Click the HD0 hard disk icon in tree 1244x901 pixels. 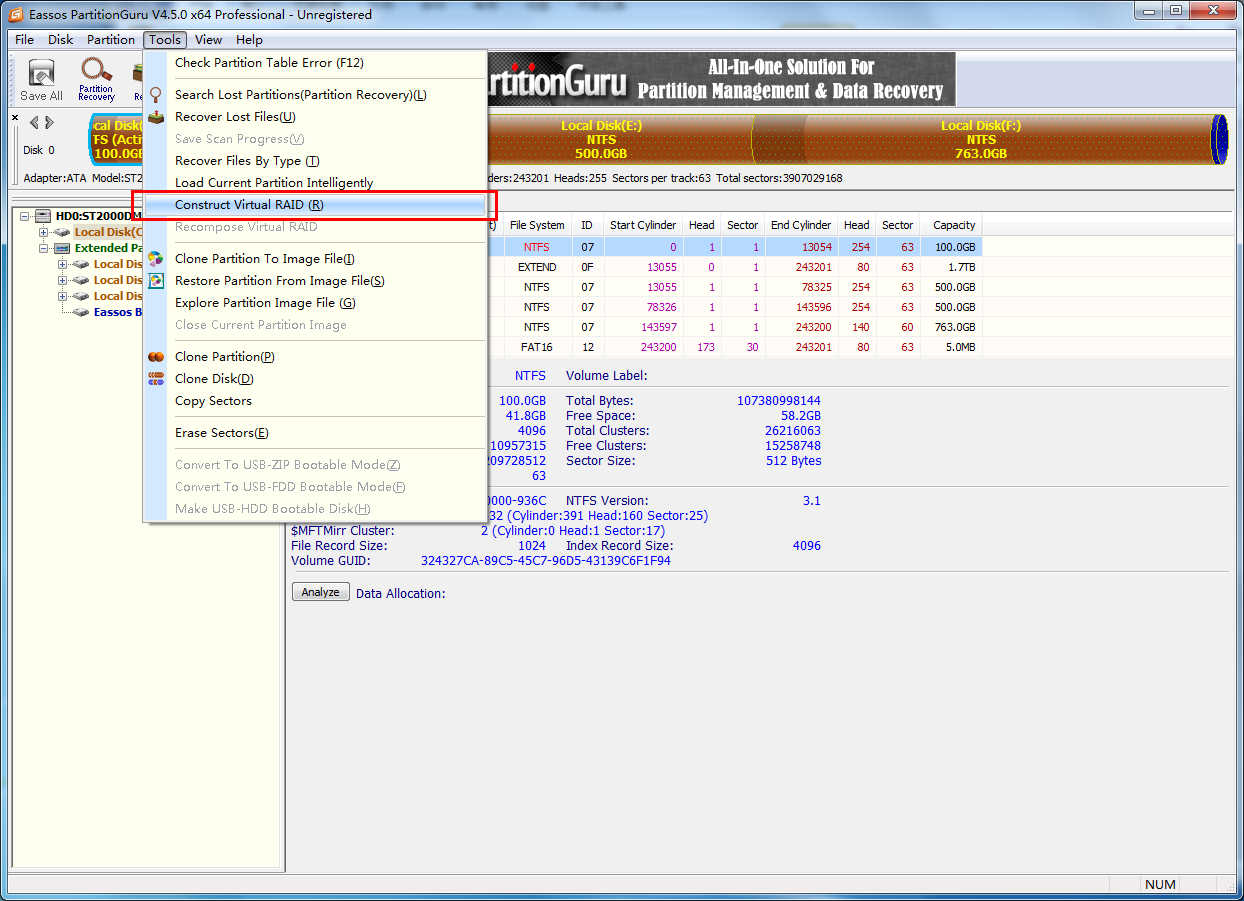click(x=42, y=216)
